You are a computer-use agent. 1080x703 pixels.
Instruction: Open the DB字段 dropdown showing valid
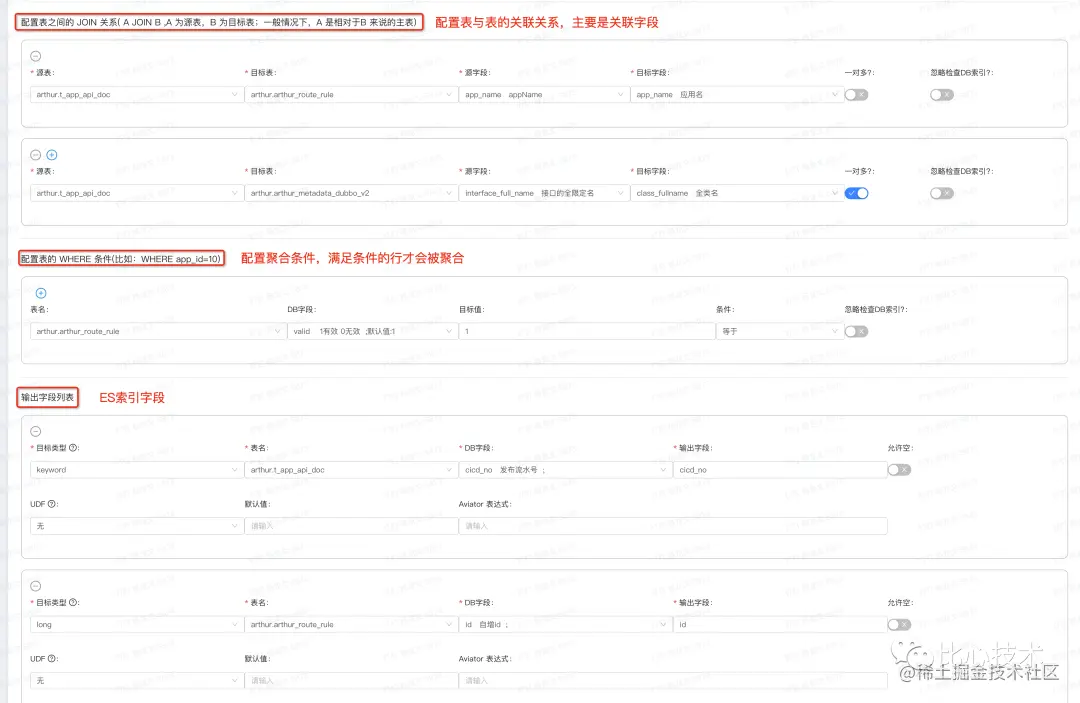click(372, 332)
